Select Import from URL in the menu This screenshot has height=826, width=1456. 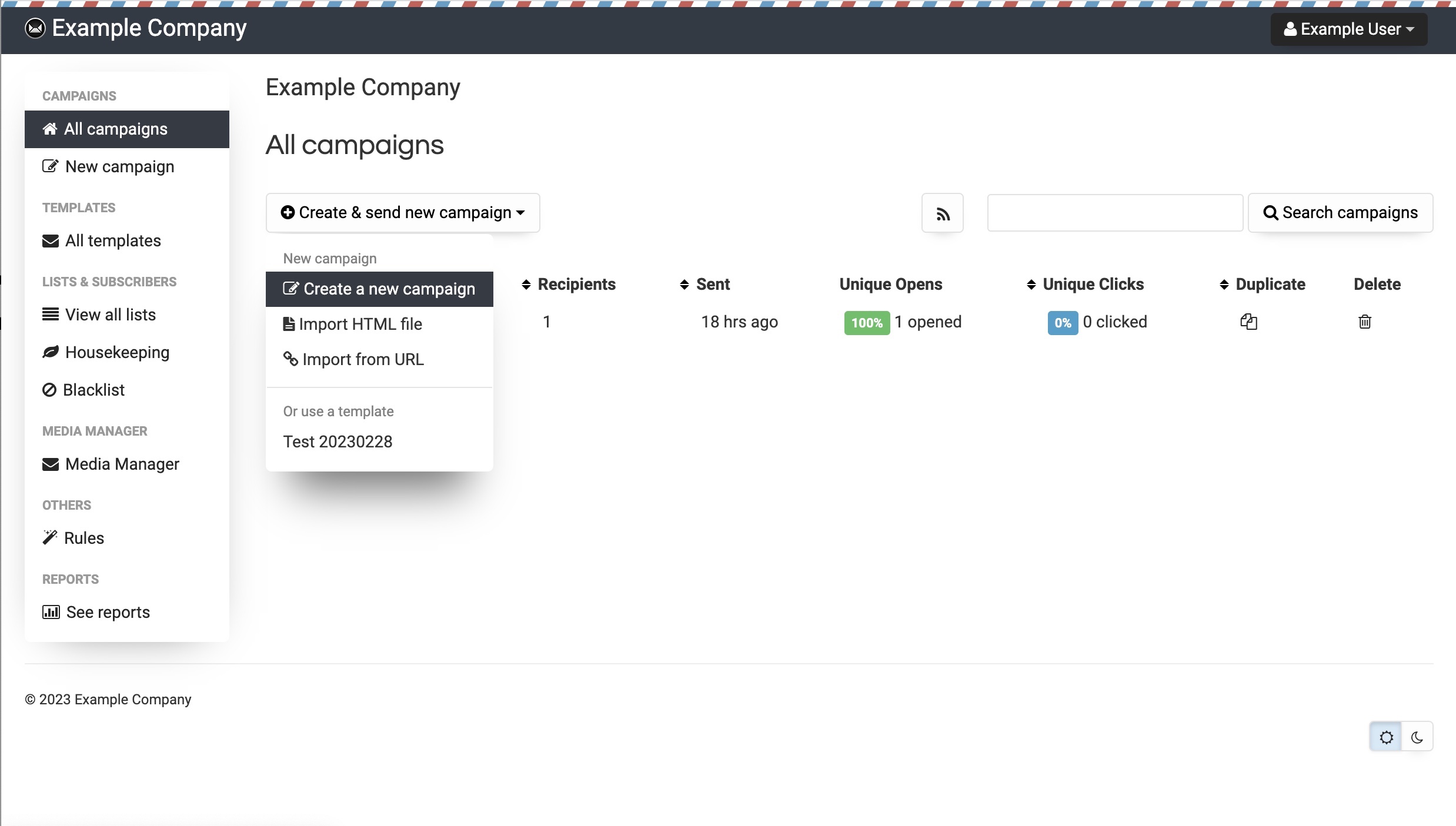pyautogui.click(x=362, y=359)
